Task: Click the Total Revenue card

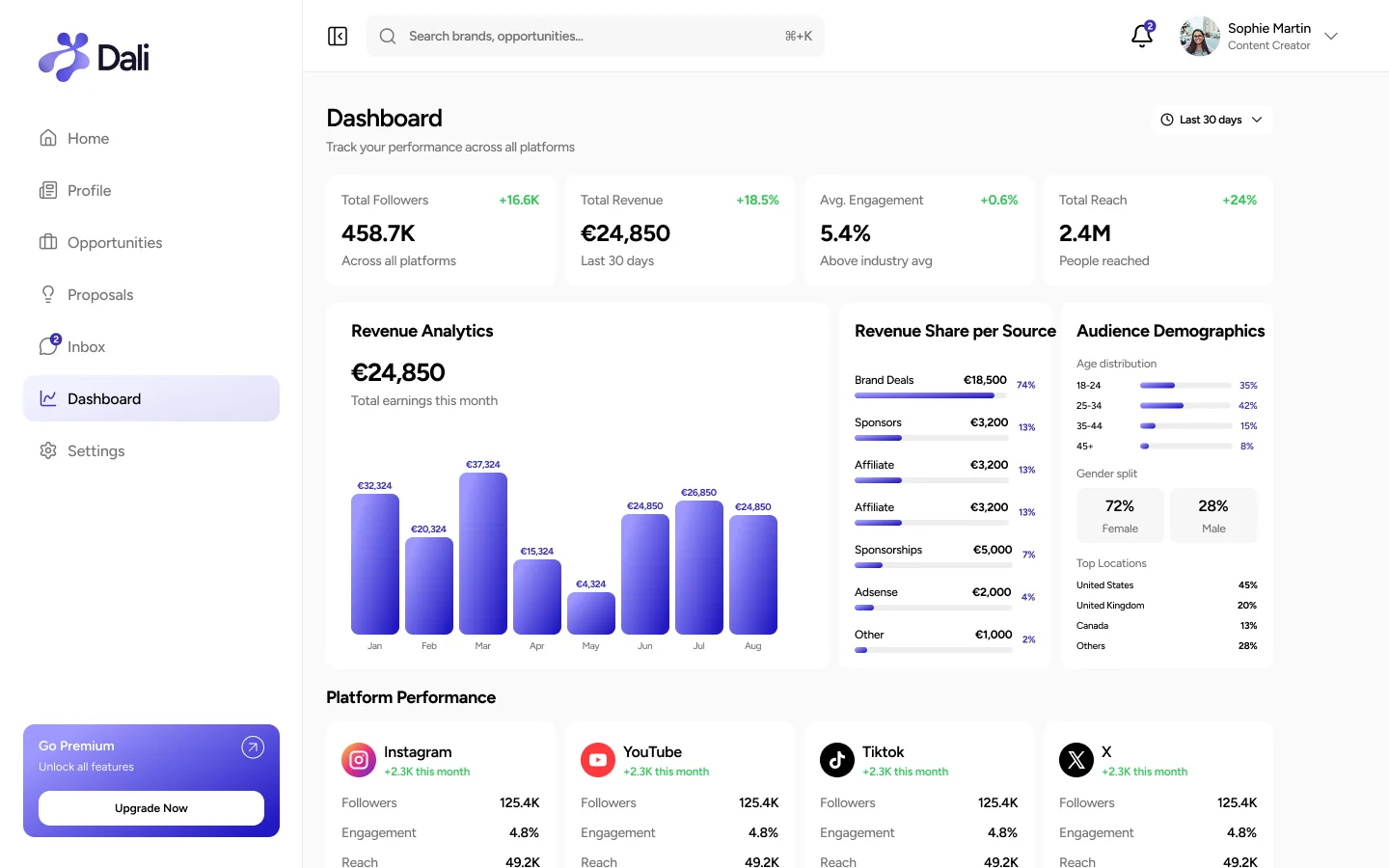Action: tap(680, 231)
